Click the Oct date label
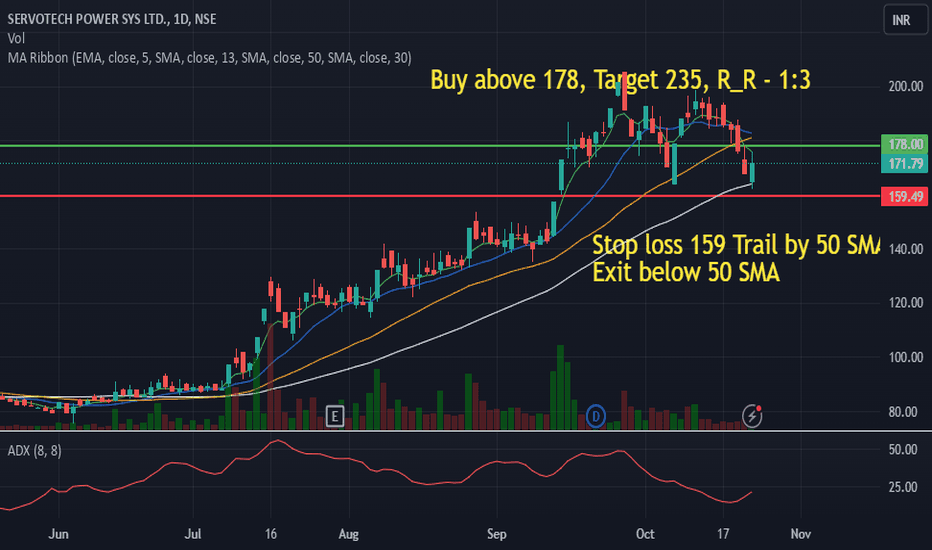This screenshot has height=550, width=932. pyautogui.click(x=645, y=534)
